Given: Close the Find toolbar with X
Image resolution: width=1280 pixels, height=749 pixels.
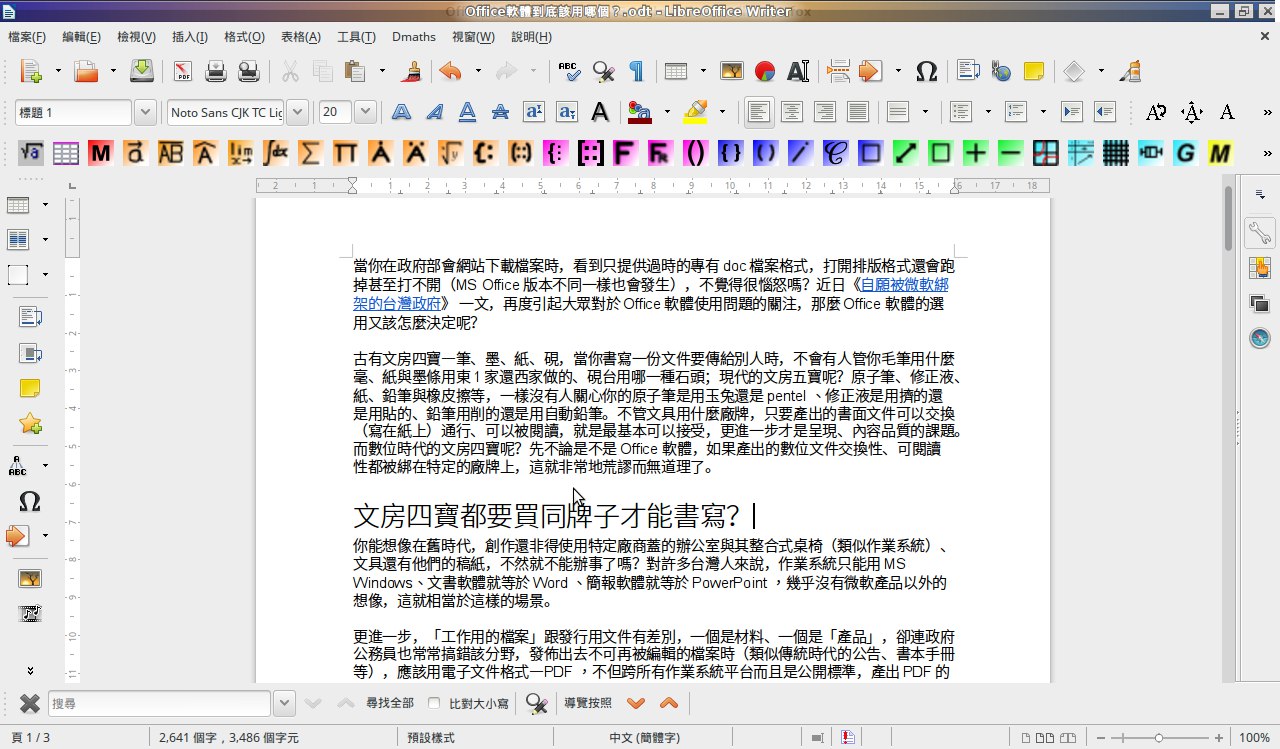Looking at the screenshot, I should tap(30, 704).
